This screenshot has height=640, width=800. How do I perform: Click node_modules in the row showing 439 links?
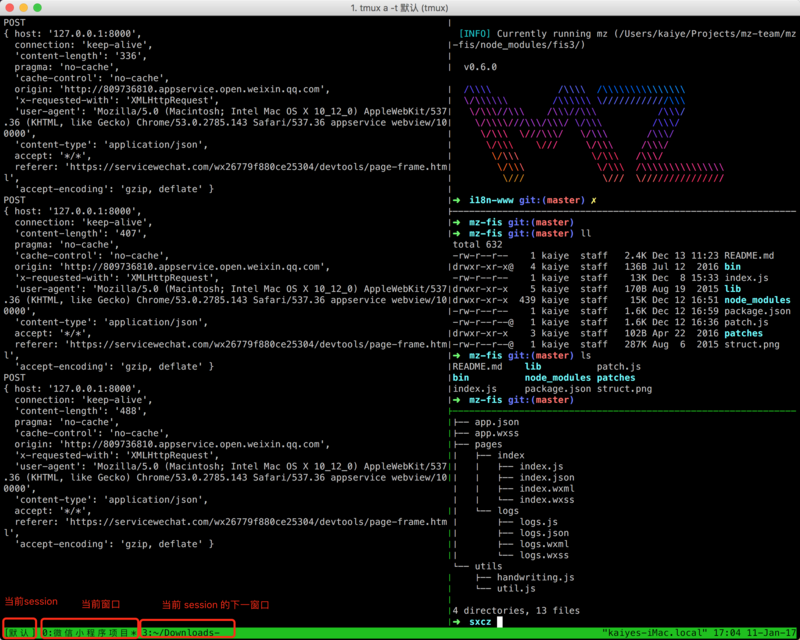757,300
